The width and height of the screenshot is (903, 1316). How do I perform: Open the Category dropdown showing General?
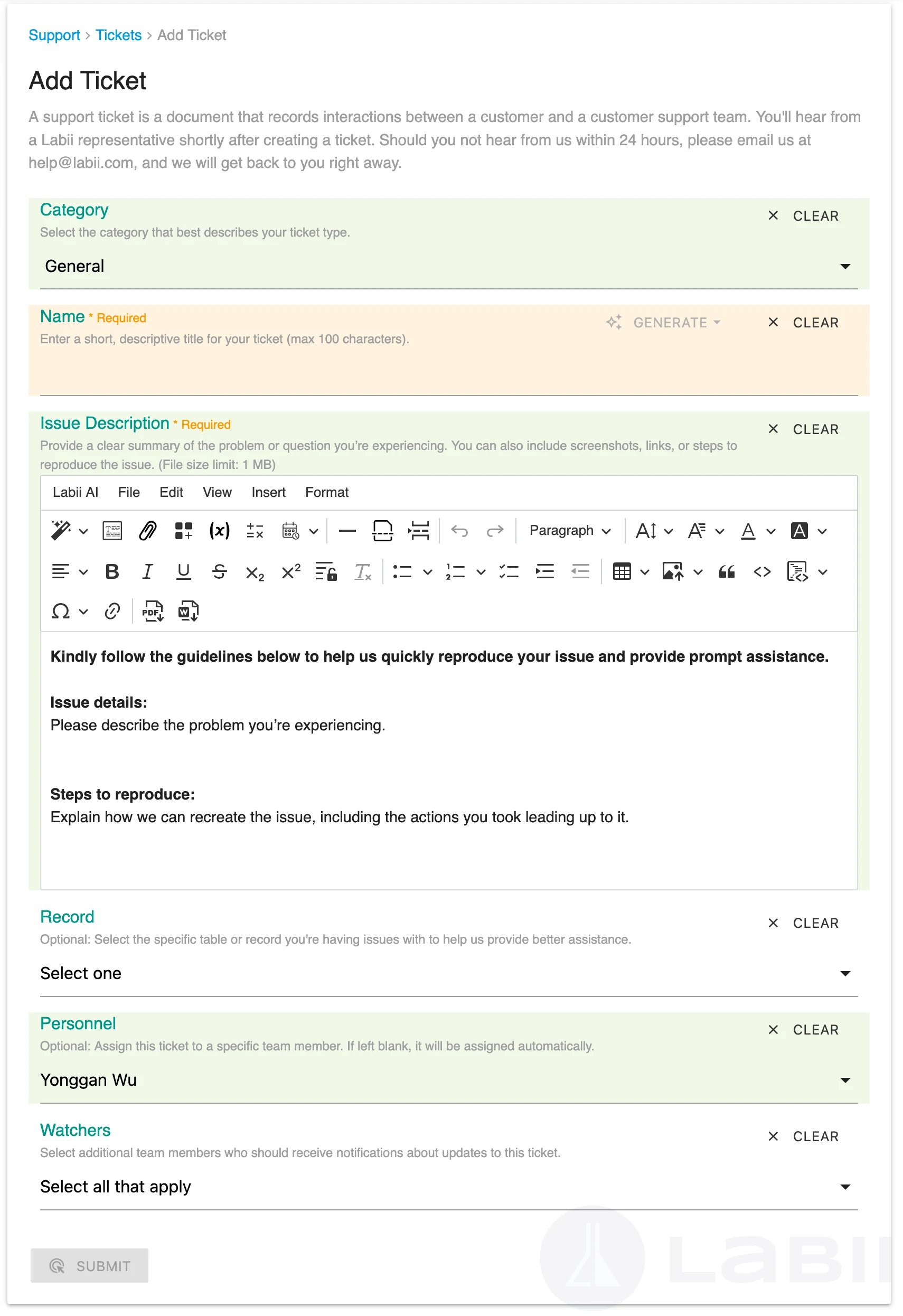tap(448, 266)
